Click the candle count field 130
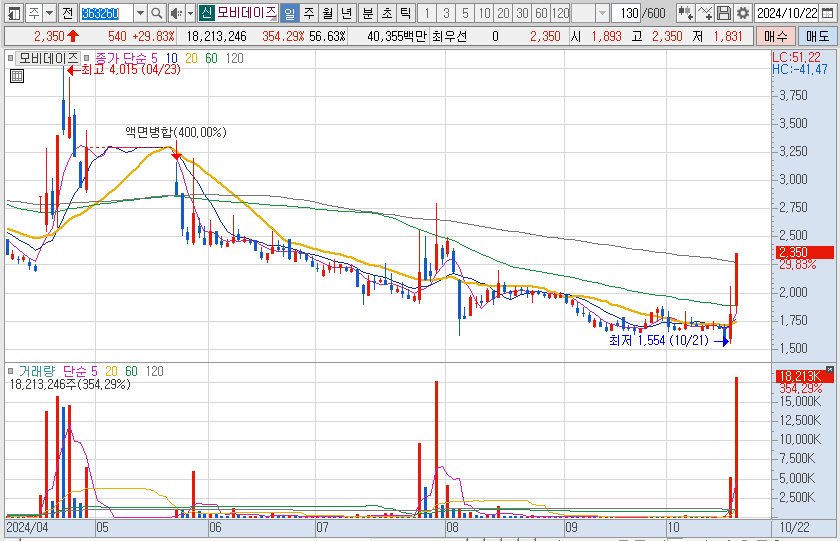Screen dimensions: 840x541 [x=626, y=13]
